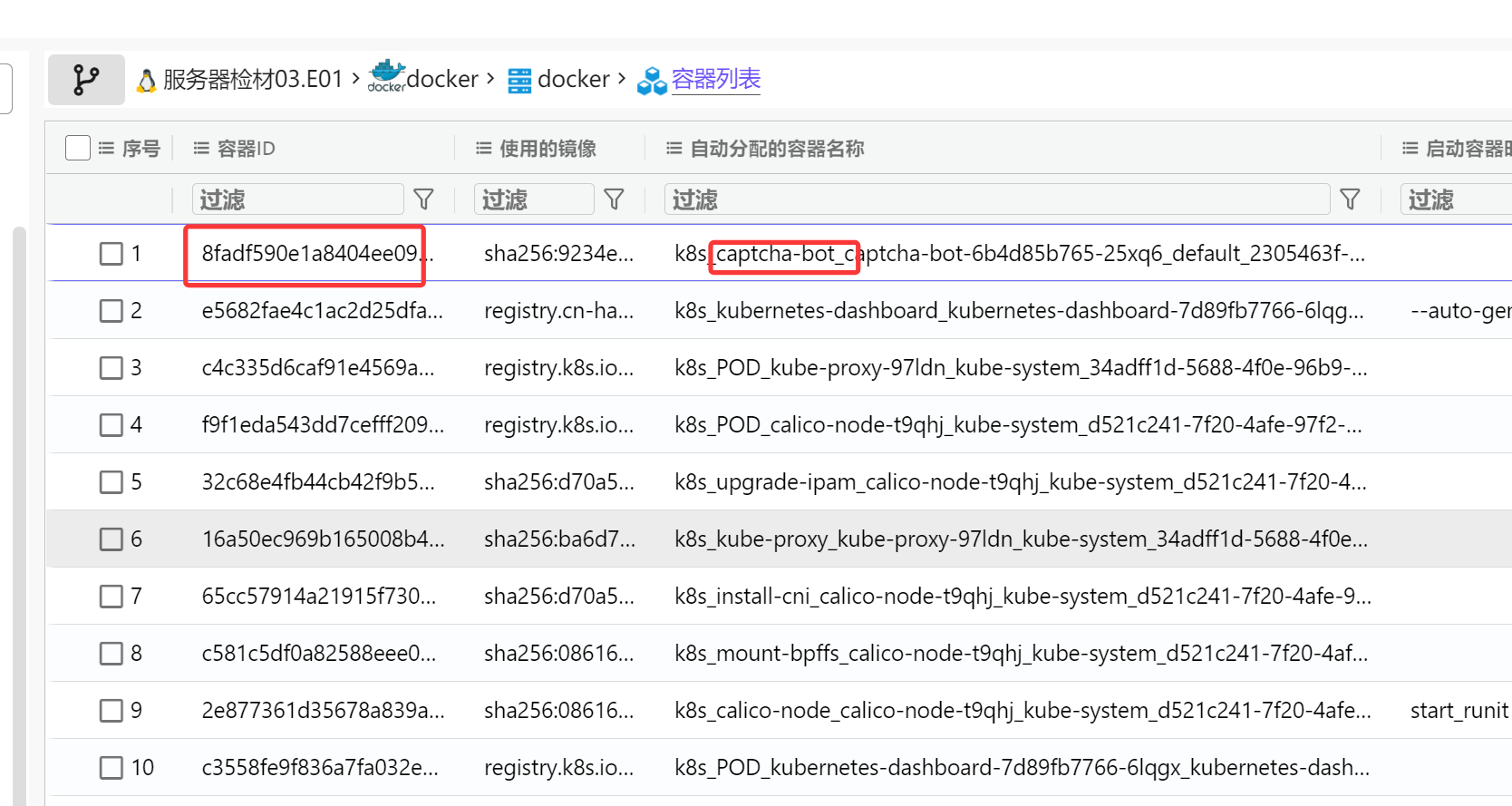This screenshot has height=806, width=1512.
Task: Toggle the select-all checkbox in header
Action: click(78, 148)
